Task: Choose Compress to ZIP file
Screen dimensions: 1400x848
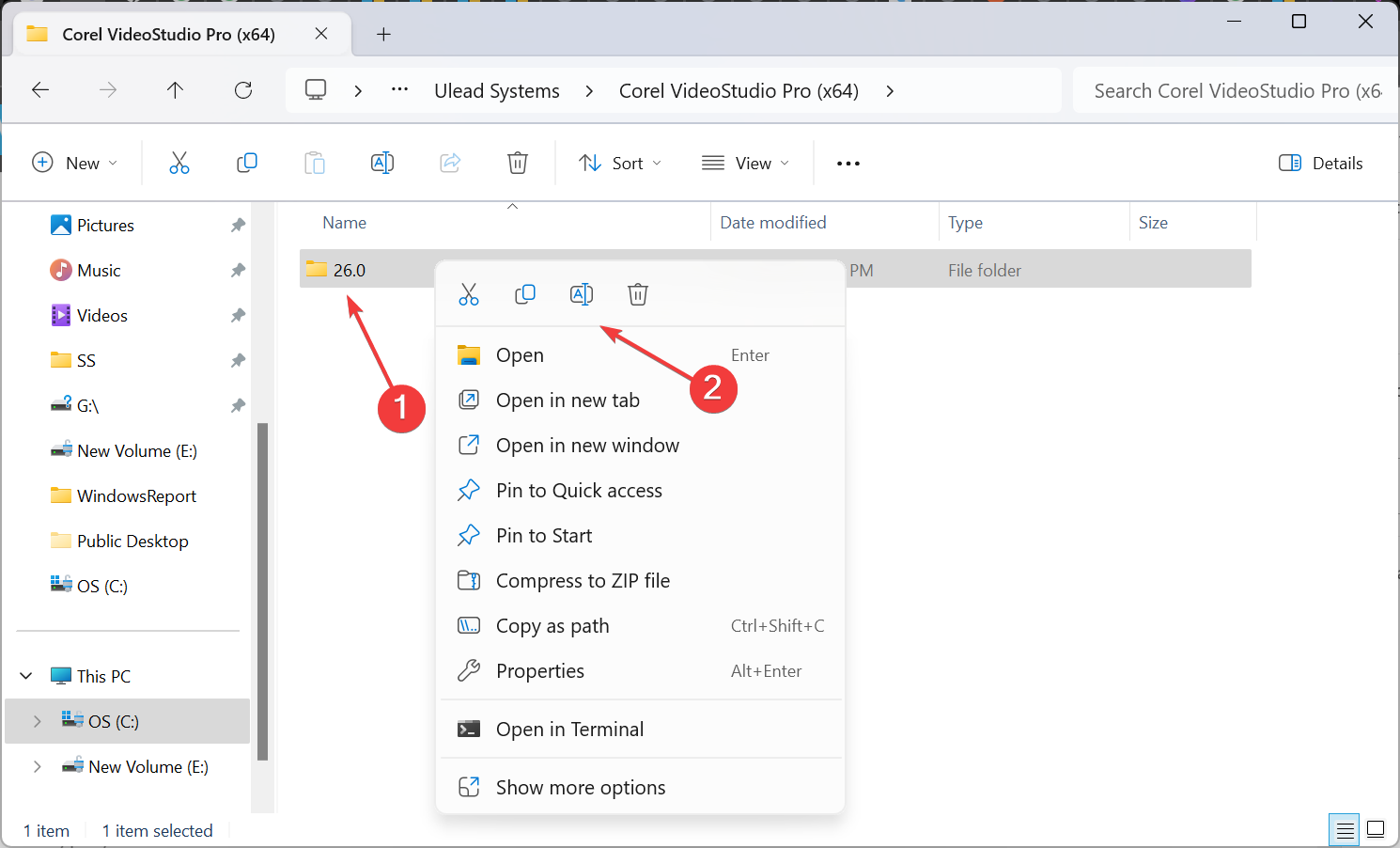Action: (641, 581)
